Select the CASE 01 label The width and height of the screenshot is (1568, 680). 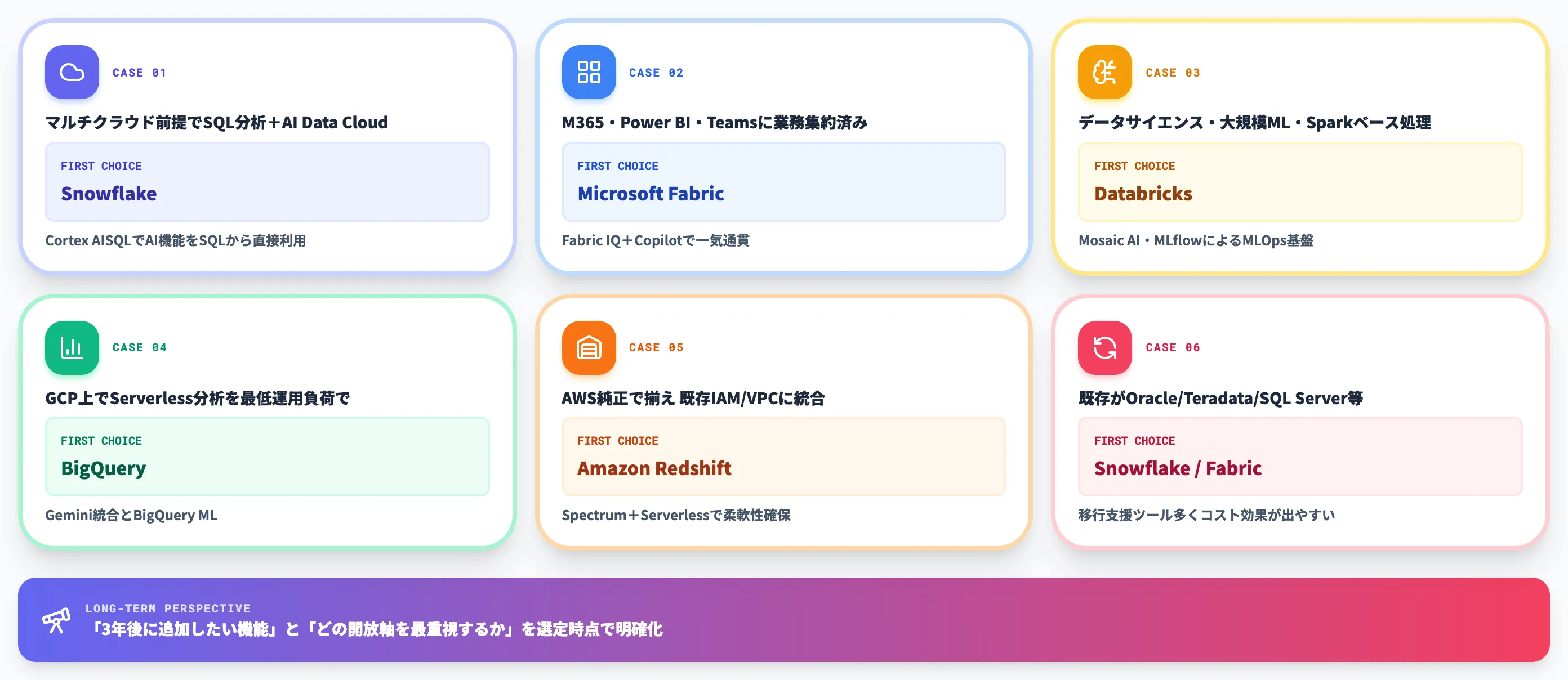(x=139, y=73)
